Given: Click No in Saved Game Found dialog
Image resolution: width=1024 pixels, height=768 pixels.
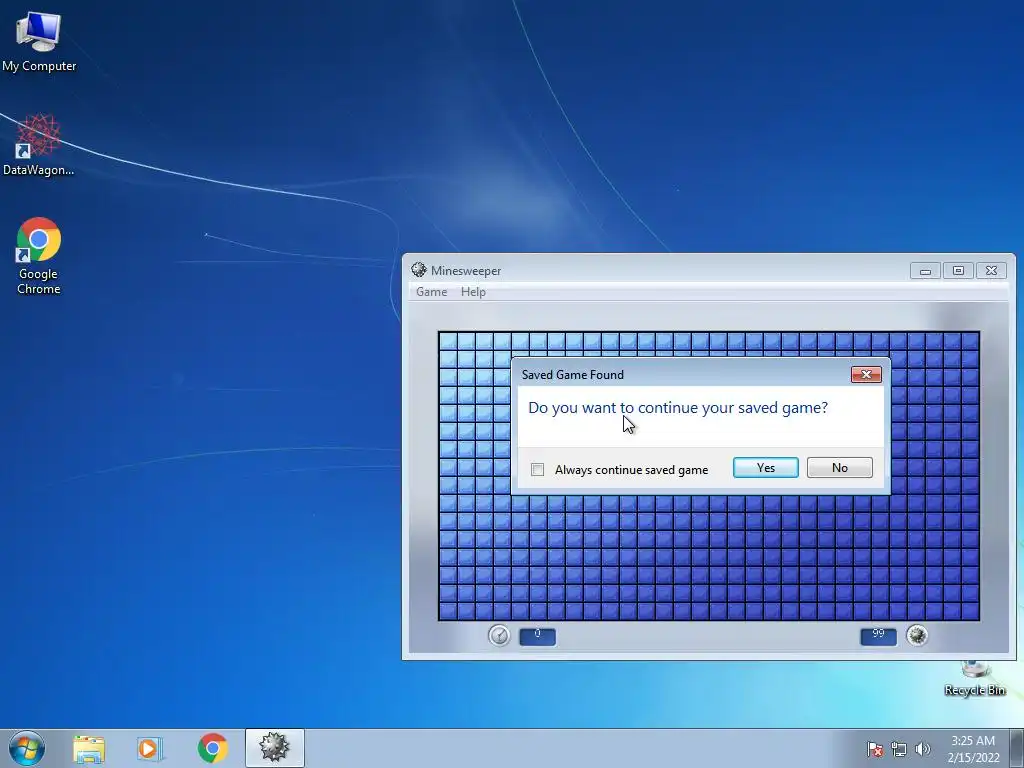Looking at the screenshot, I should click(839, 468).
